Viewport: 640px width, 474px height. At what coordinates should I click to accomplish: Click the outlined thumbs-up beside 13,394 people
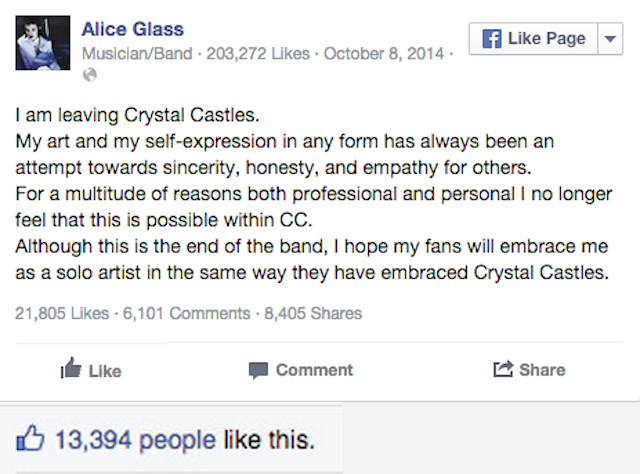29,439
